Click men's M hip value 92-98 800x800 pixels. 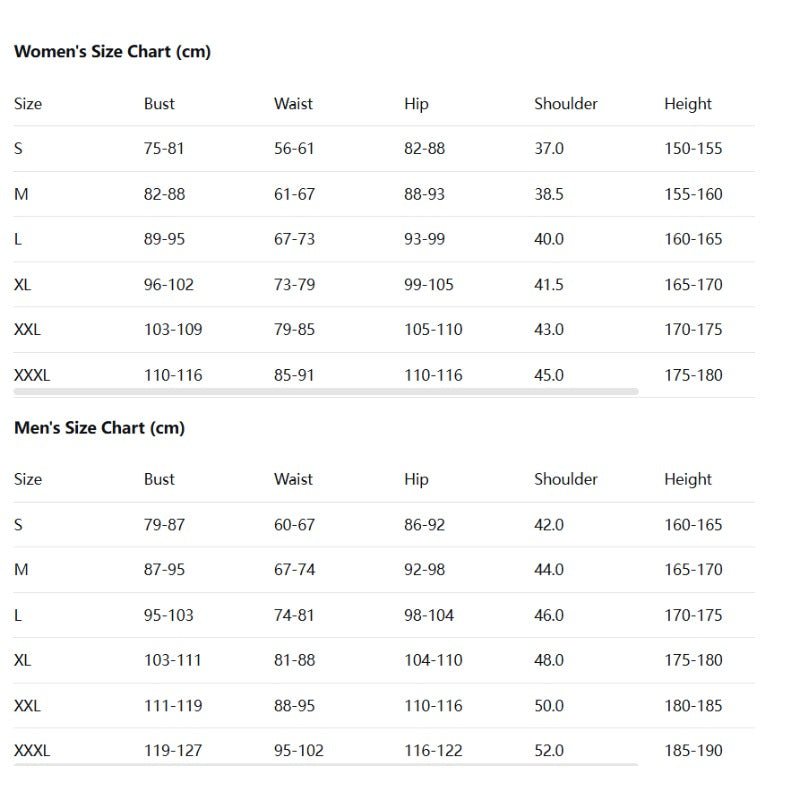(425, 570)
